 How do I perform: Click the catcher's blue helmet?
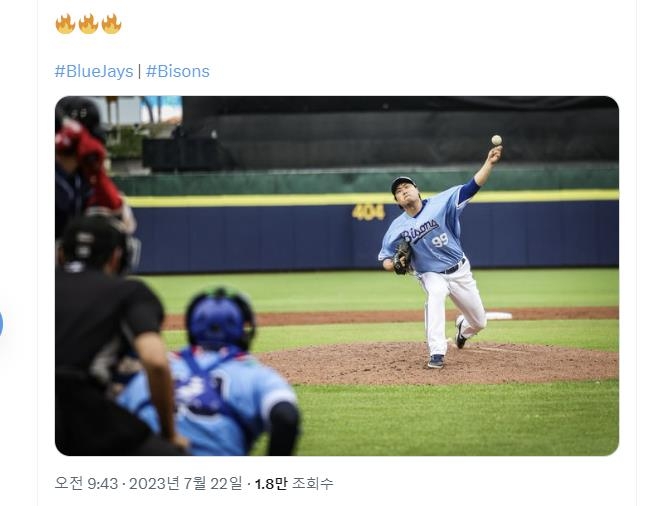click(219, 318)
